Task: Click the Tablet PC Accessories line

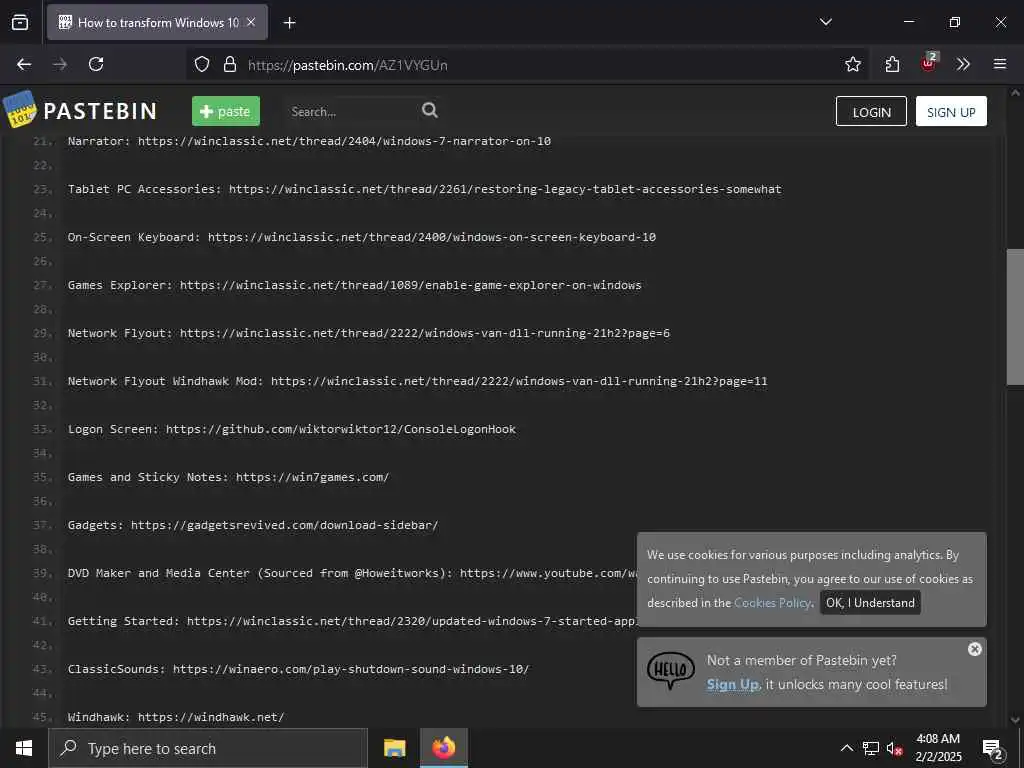Action: click(x=424, y=189)
